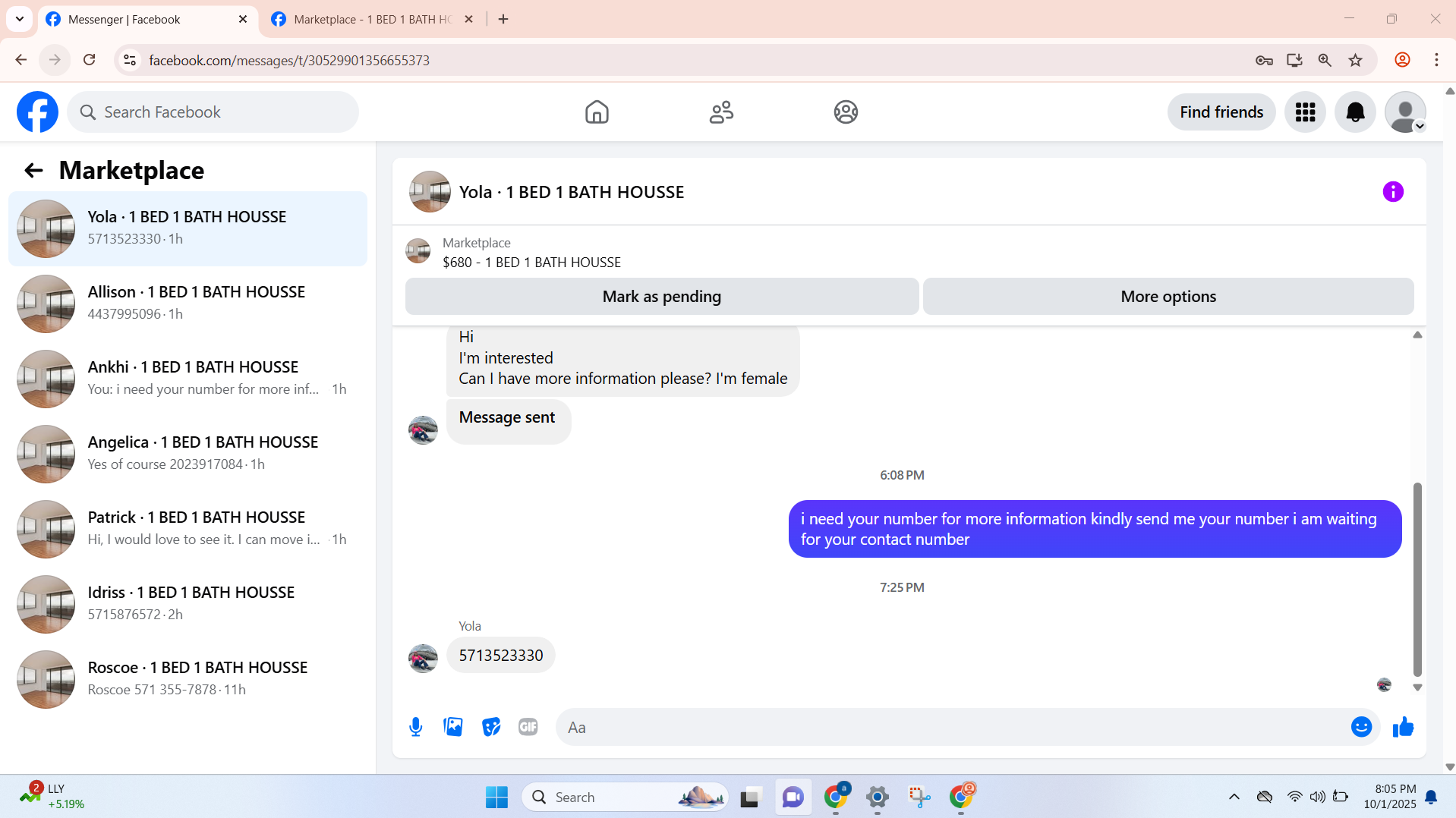1456x818 pixels.
Task: Reload the page in Chrome
Action: point(89,60)
